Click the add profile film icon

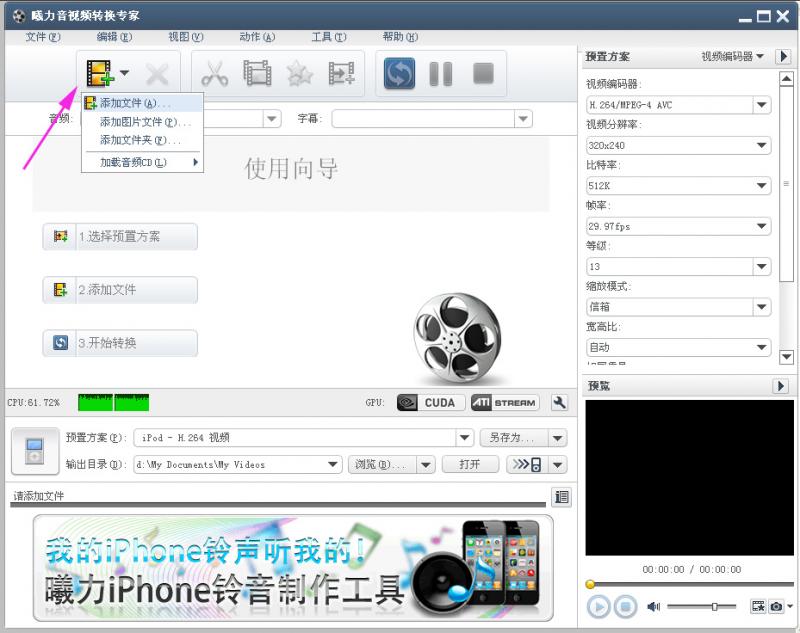(341, 74)
